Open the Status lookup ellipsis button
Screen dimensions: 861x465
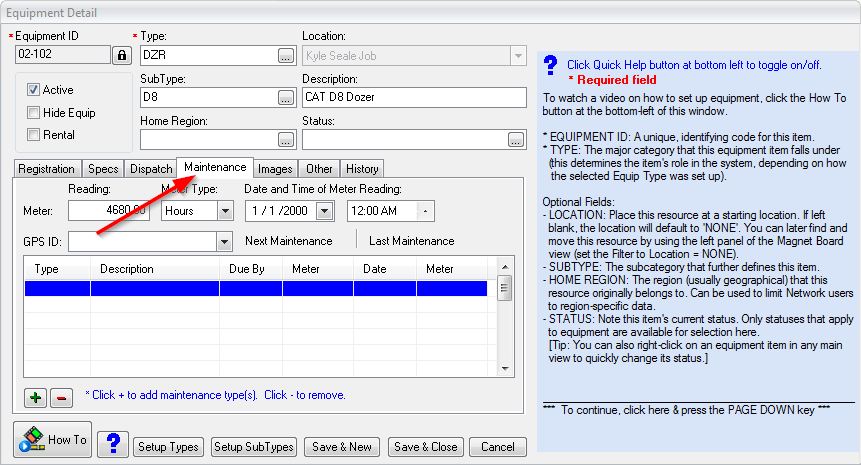point(516,140)
